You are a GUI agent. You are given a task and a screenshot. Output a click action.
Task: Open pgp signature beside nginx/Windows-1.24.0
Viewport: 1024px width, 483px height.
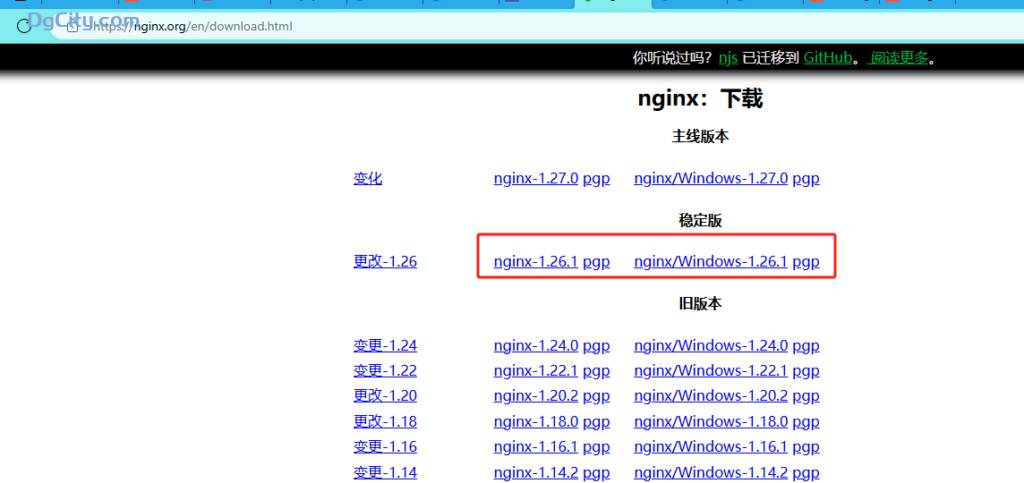(806, 346)
